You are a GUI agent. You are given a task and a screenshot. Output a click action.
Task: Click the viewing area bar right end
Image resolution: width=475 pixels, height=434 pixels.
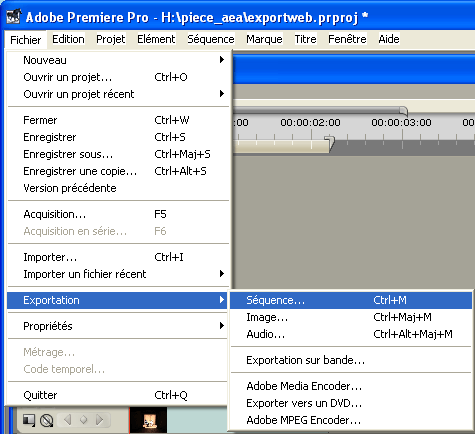(403, 111)
